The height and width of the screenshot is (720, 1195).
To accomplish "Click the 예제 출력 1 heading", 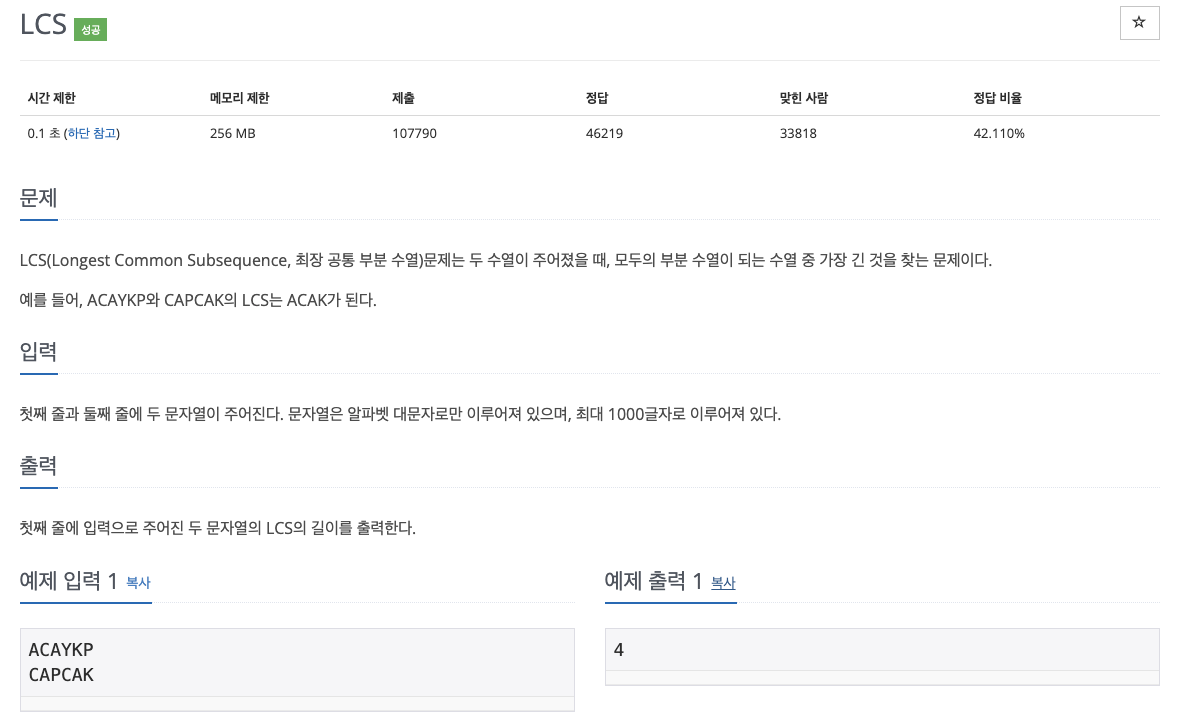I will click(654, 581).
